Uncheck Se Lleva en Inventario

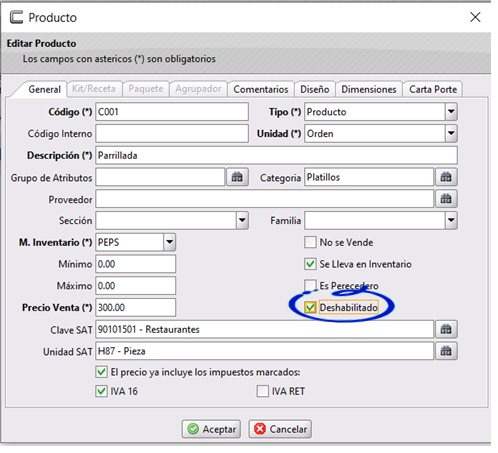310,264
